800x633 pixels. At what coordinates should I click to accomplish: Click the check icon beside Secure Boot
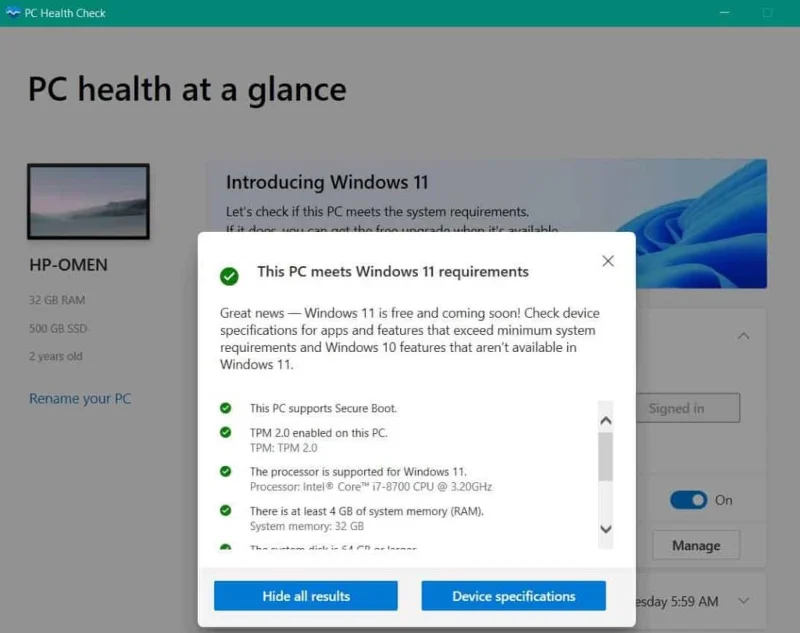226,408
